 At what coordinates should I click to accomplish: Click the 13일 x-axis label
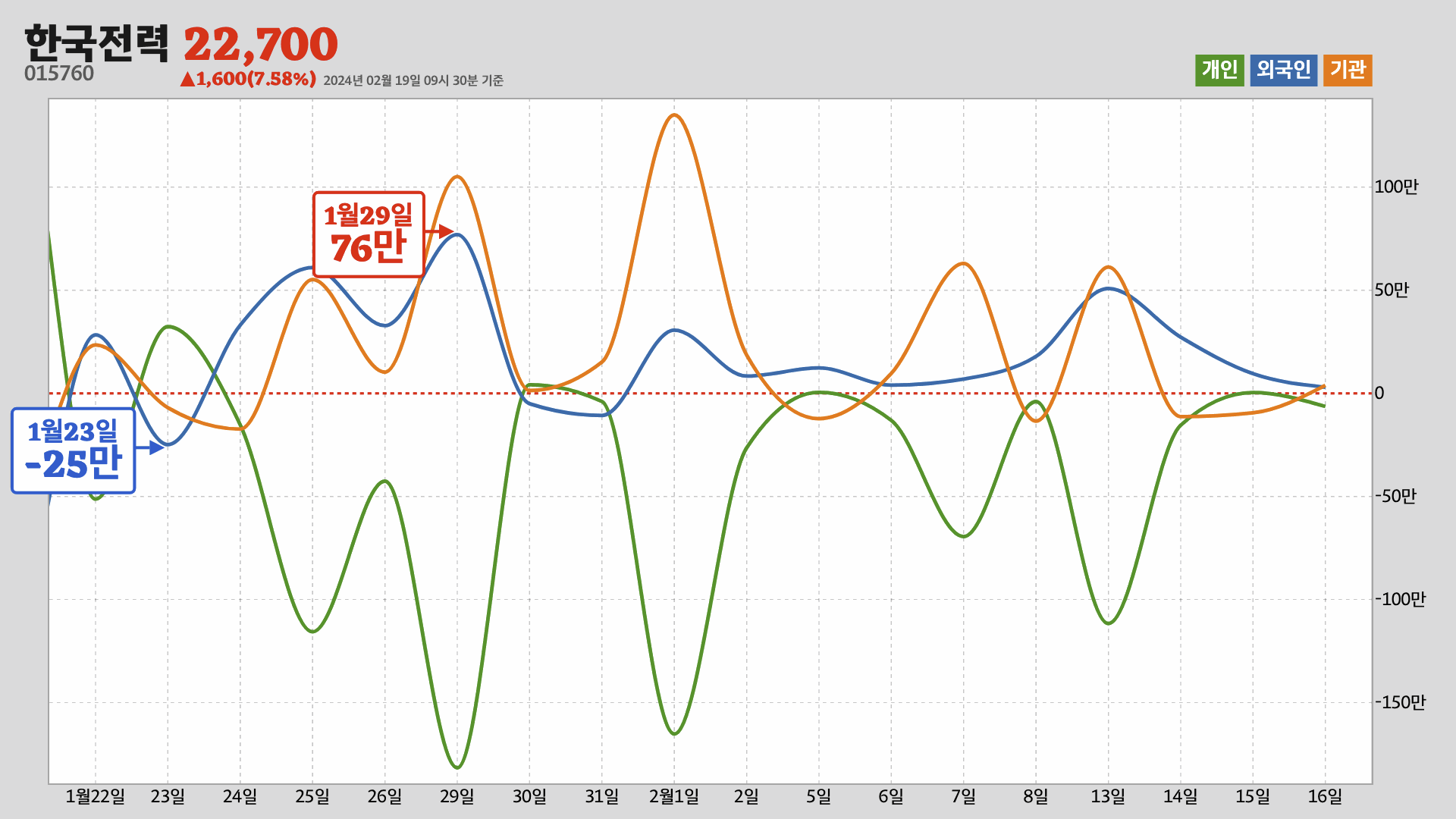coord(1108,796)
